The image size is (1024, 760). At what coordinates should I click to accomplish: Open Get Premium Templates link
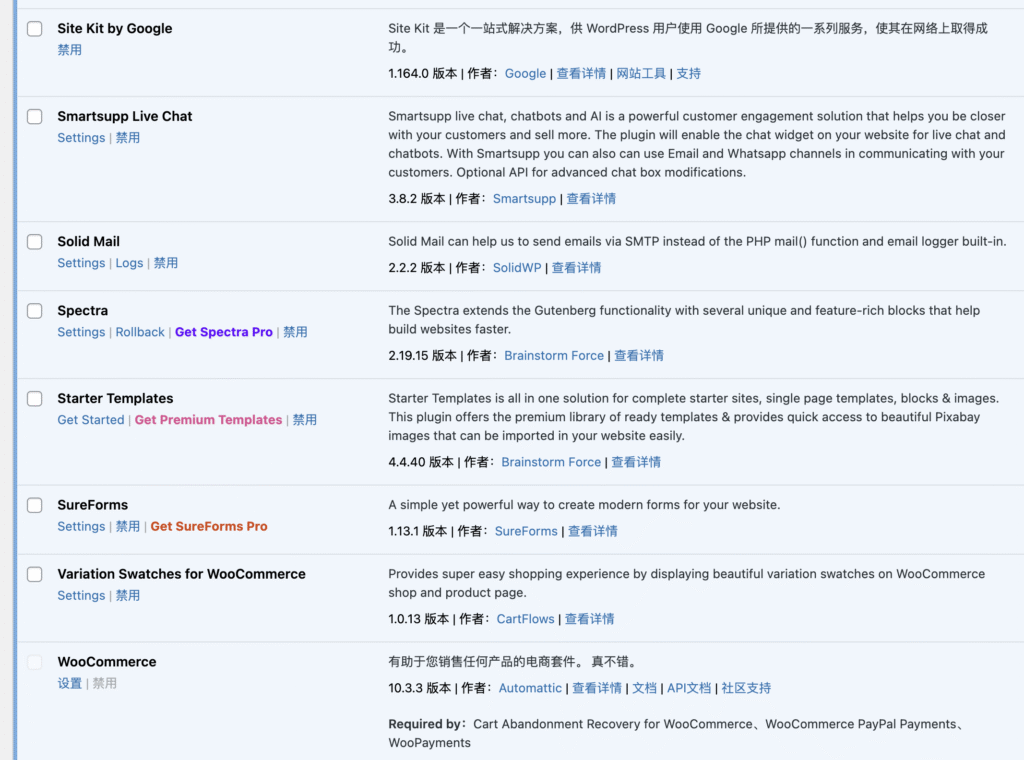208,420
